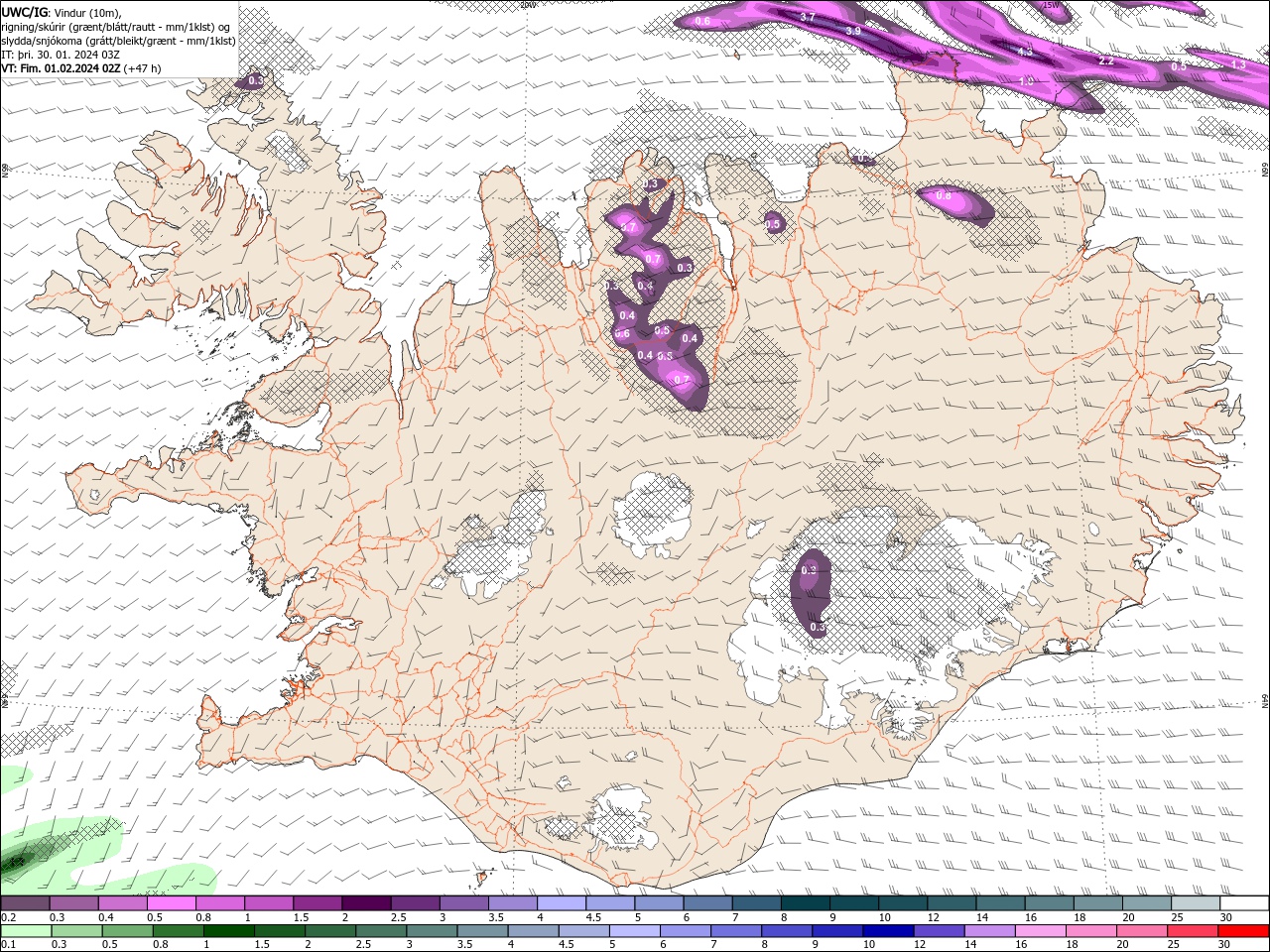Click the palest green 0.1 swatch in lower legend
1270x952 pixels.
[26, 931]
